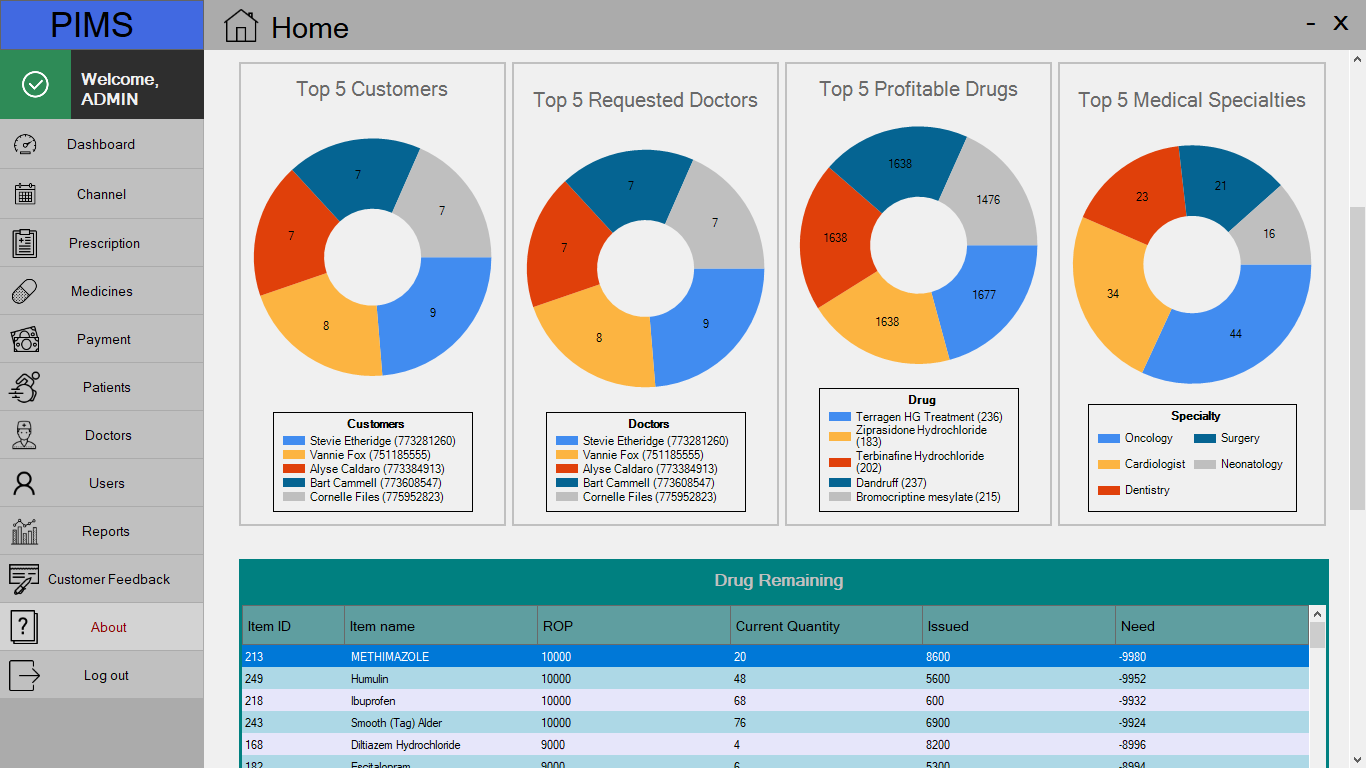The height and width of the screenshot is (768, 1366).
Task: Open Payment using the money icon
Action: point(25,338)
